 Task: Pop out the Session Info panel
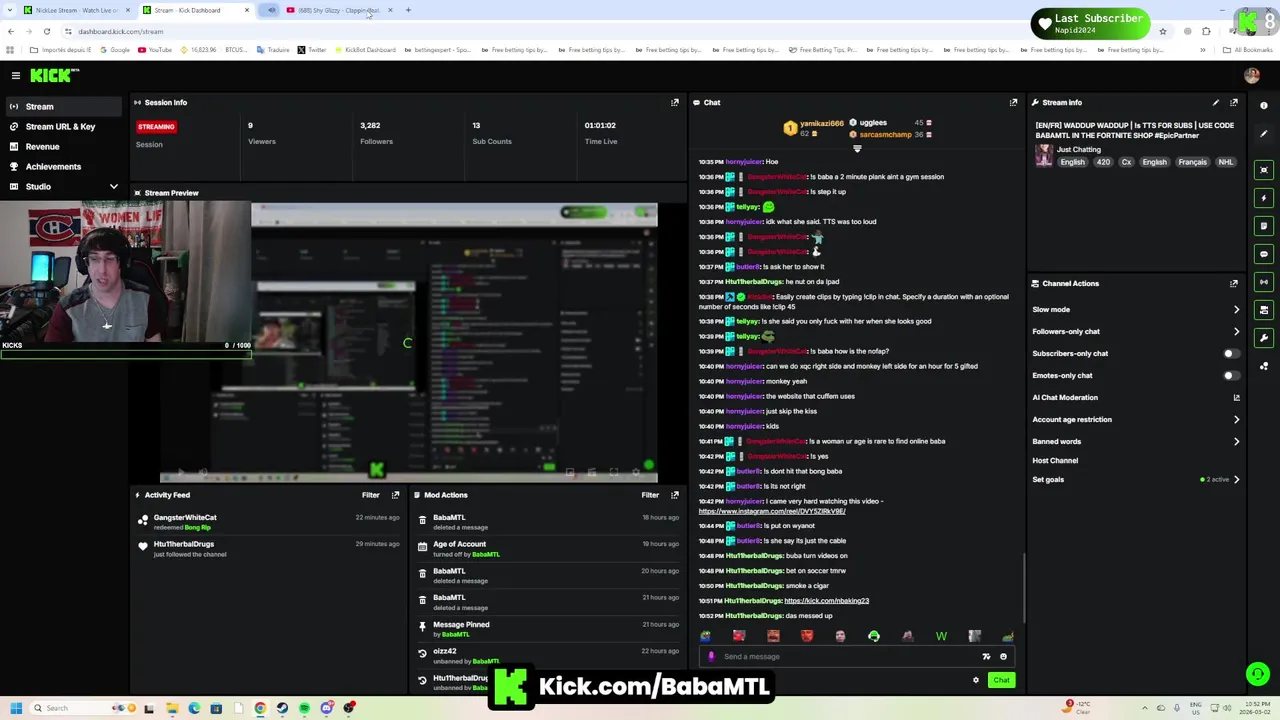[x=675, y=102]
